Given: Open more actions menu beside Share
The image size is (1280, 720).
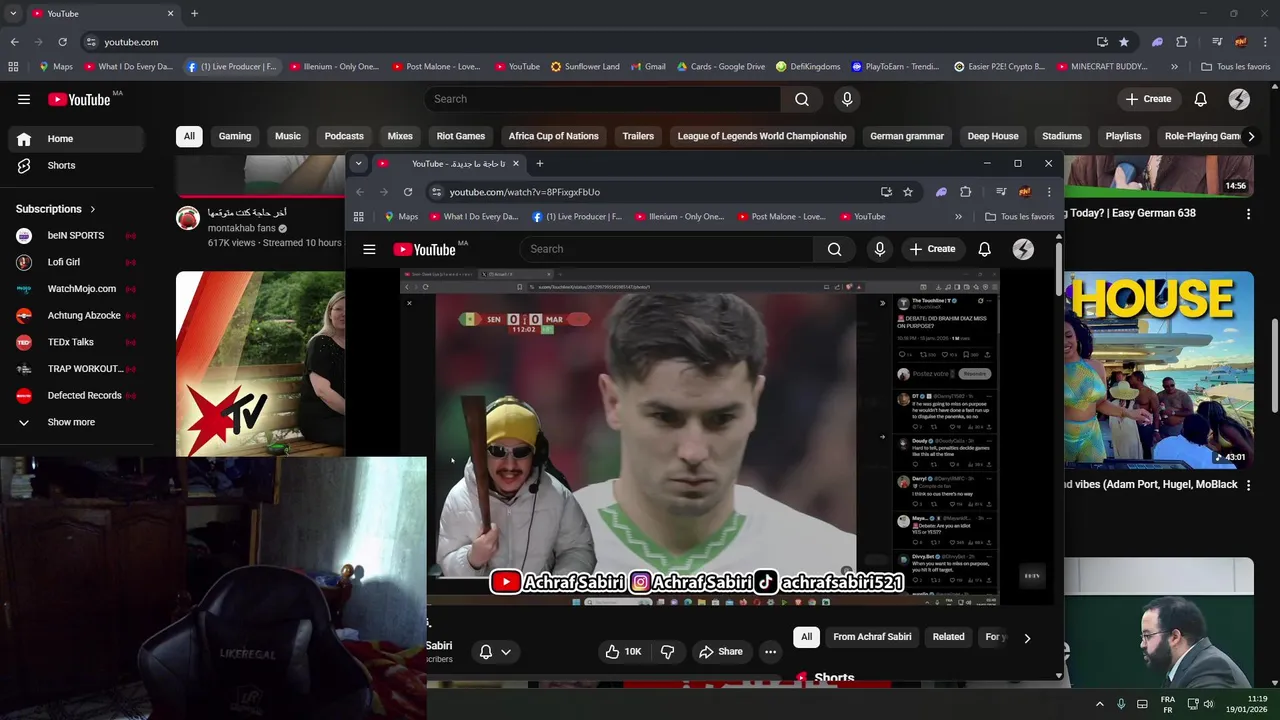Looking at the screenshot, I should point(770,652).
